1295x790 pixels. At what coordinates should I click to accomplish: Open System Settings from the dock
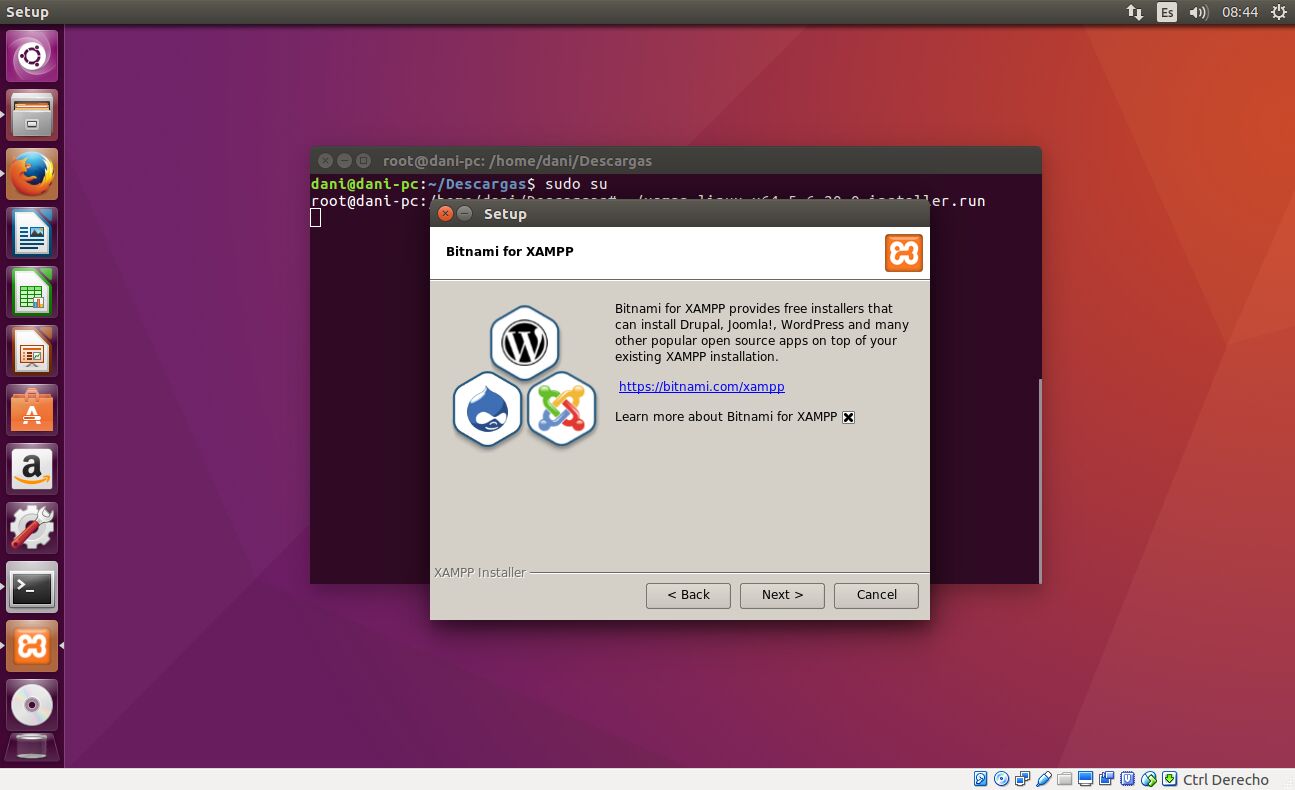[32, 528]
